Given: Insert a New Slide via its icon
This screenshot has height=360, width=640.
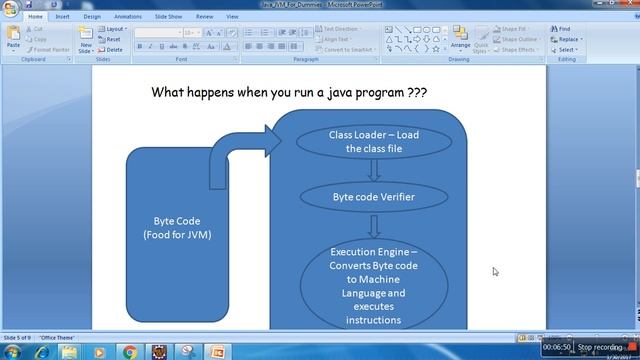Looking at the screenshot, I should point(86,33).
